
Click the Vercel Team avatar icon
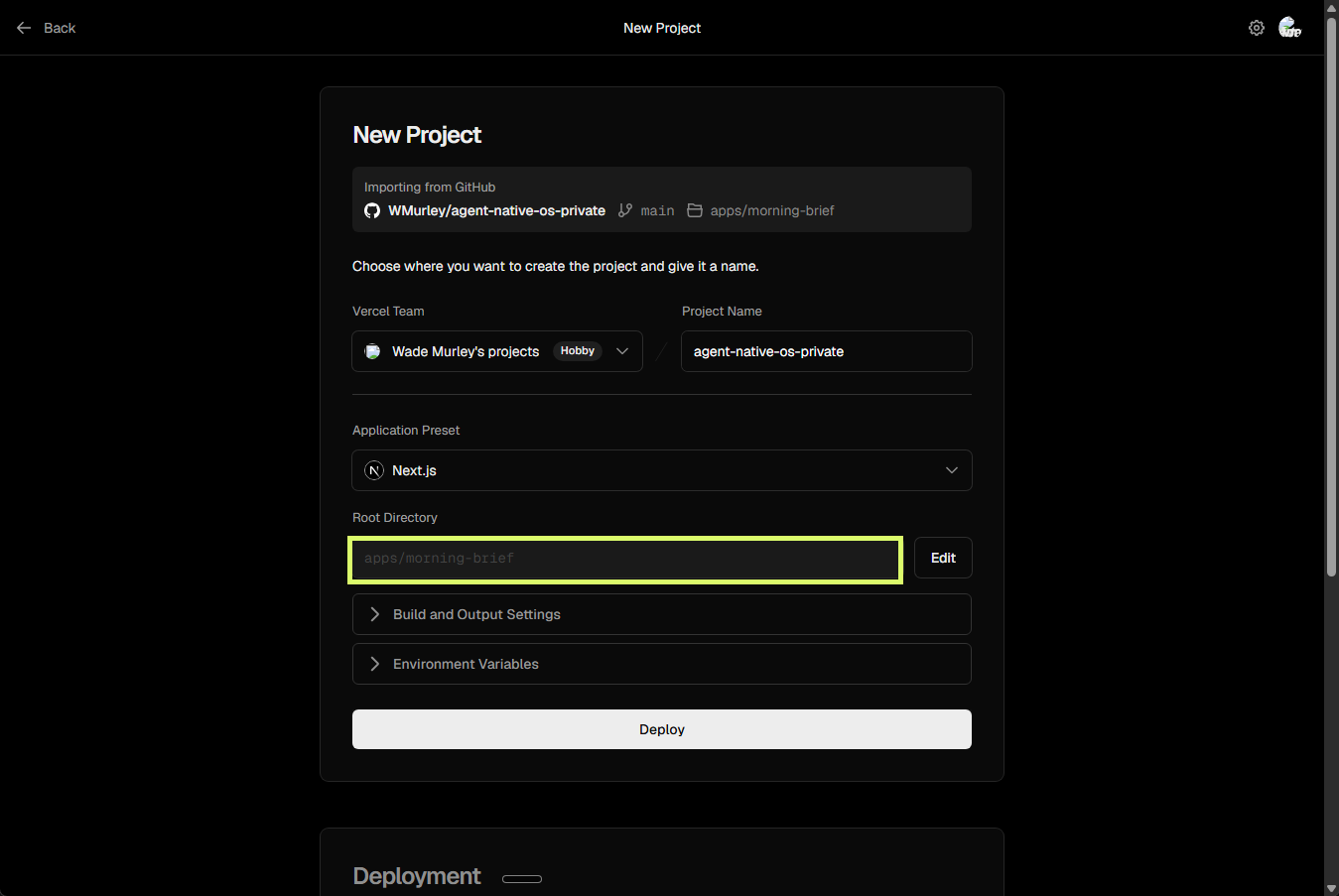pos(372,351)
